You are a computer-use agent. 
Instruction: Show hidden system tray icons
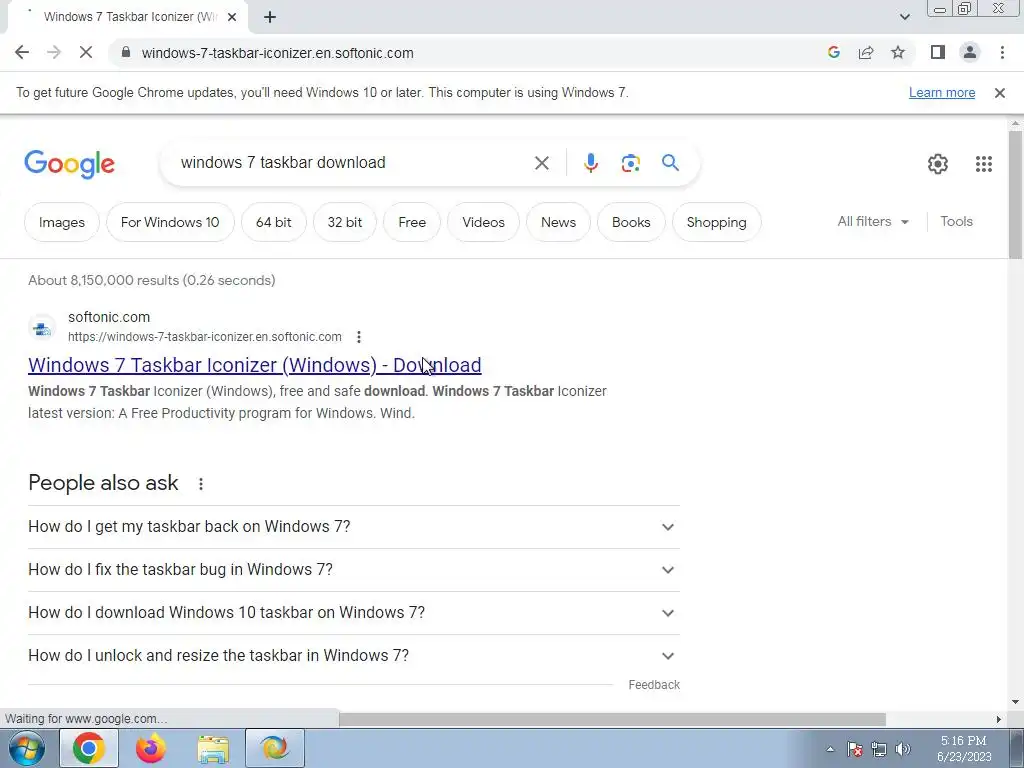830,749
